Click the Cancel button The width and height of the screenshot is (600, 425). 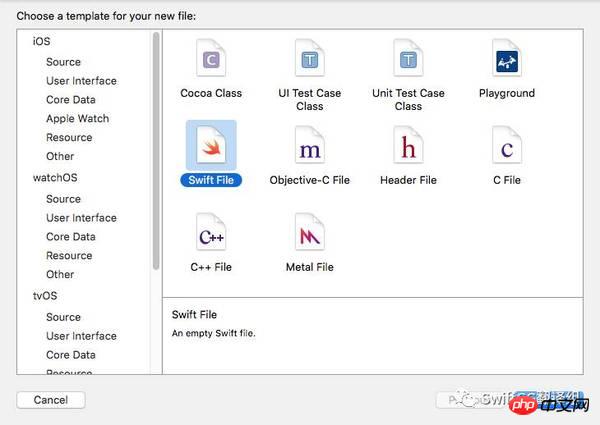point(51,400)
